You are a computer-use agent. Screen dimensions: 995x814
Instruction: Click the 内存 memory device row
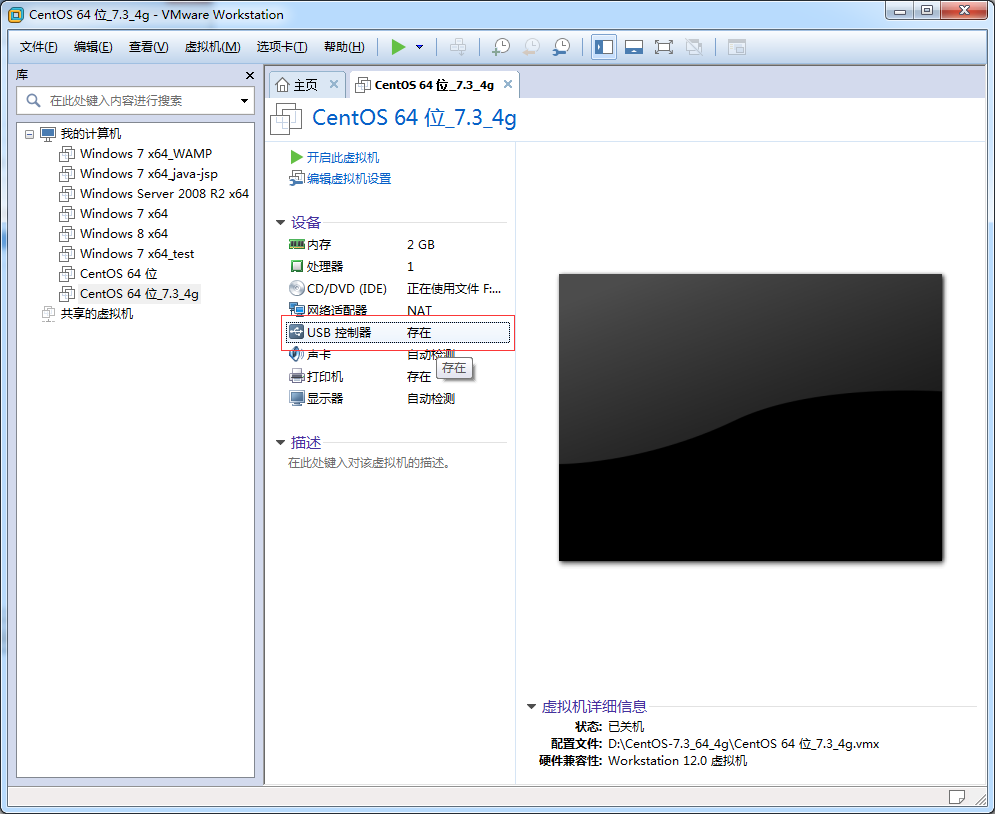point(398,245)
